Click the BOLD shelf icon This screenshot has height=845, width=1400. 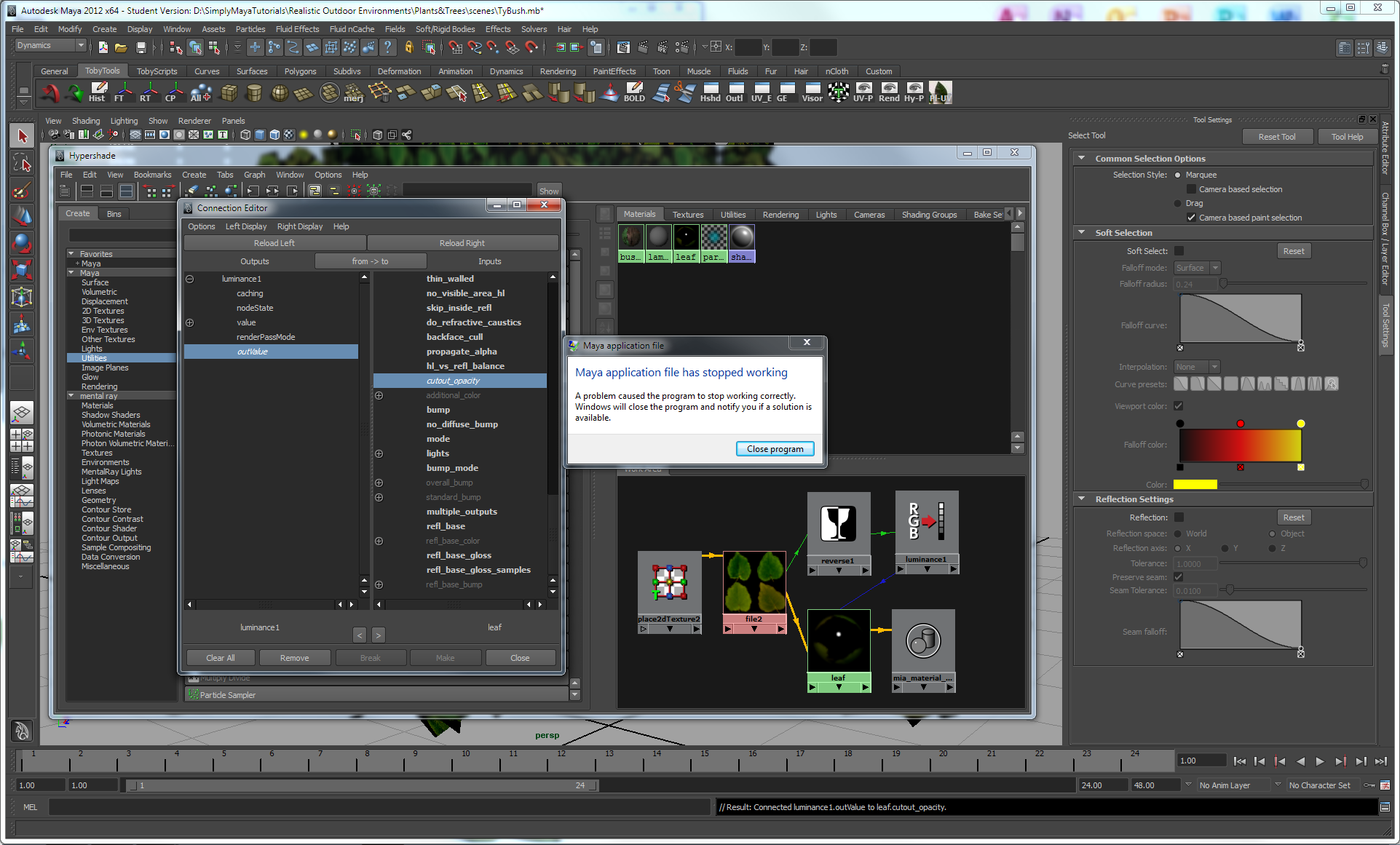(x=634, y=92)
